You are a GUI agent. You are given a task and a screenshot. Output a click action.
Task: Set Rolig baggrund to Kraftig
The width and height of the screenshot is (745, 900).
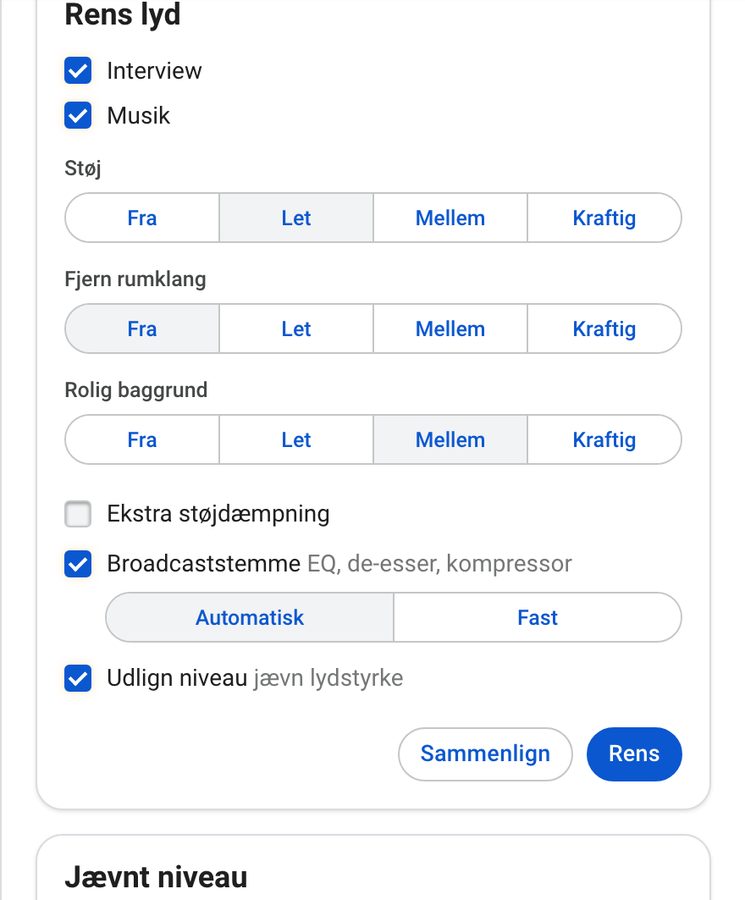pyautogui.click(x=604, y=439)
